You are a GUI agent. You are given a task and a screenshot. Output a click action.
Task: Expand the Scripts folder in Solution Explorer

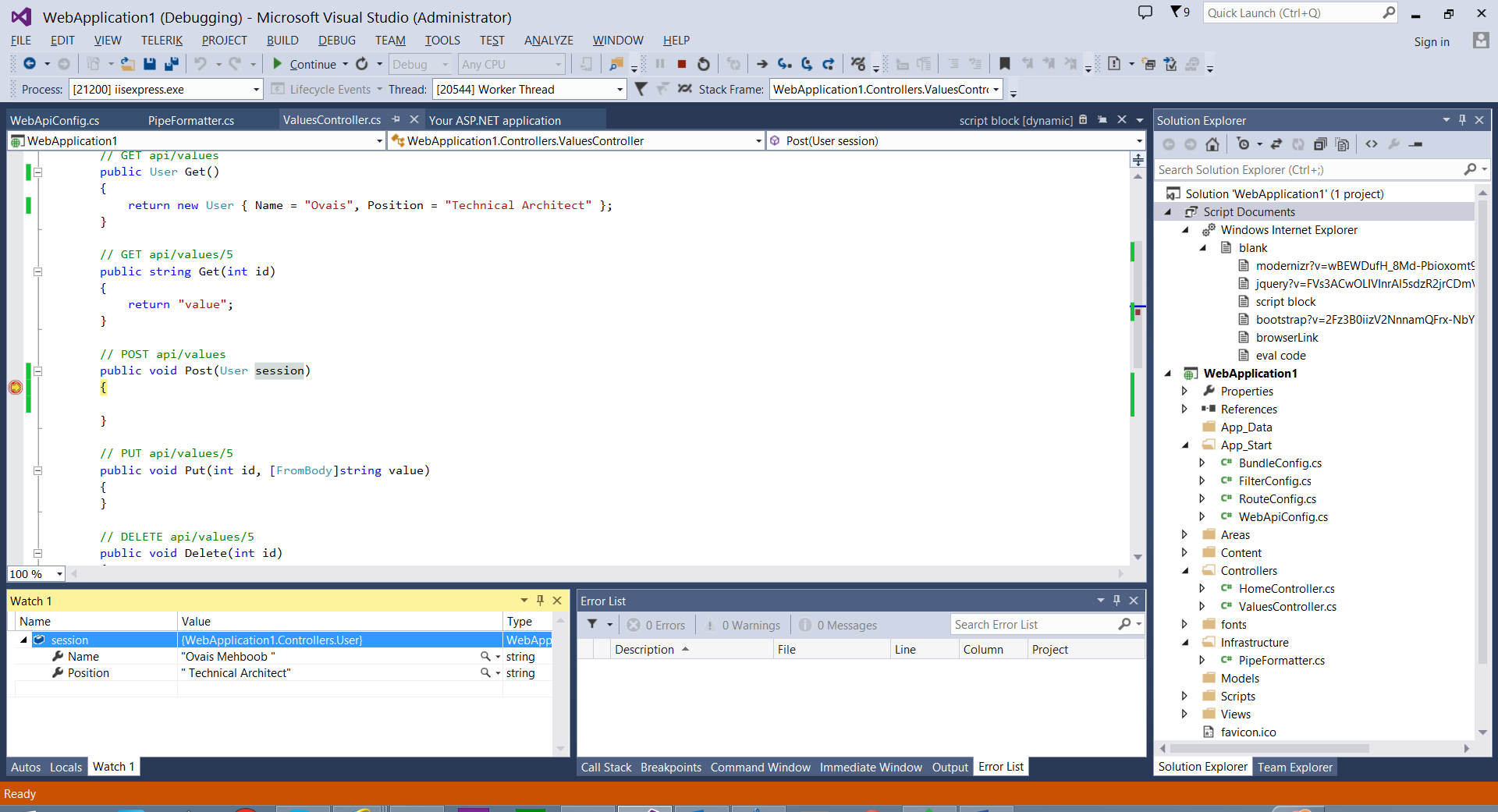pos(1184,696)
